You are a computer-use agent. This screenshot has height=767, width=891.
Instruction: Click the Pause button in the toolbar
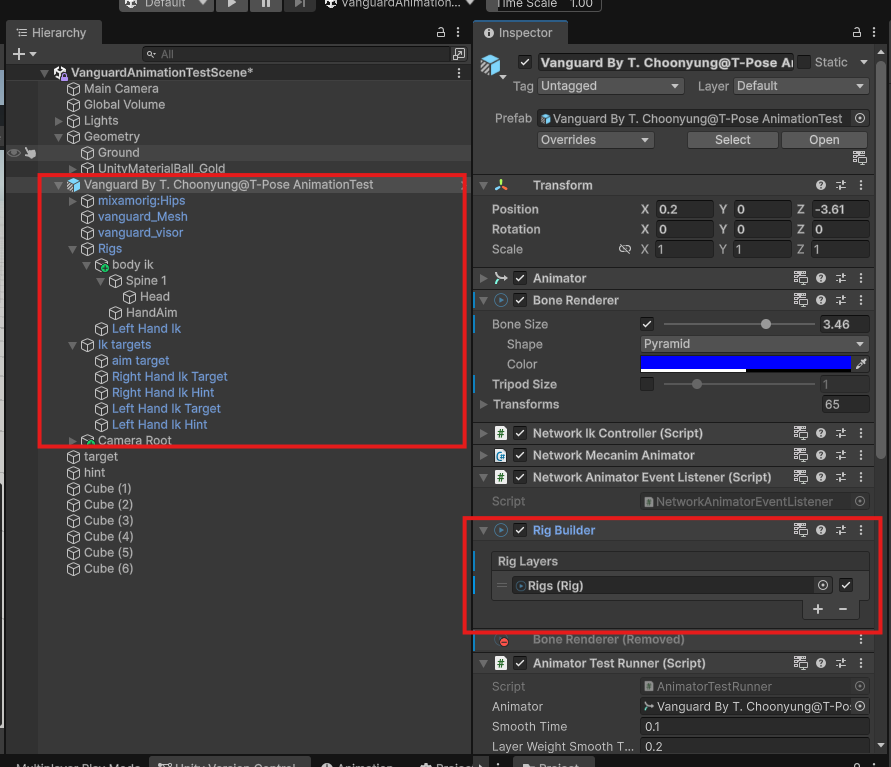pyautogui.click(x=265, y=5)
